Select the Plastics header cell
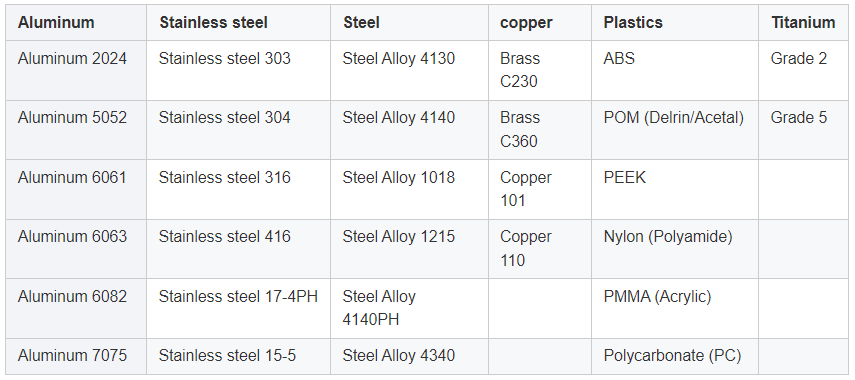This screenshot has height=380, width=855. [675, 23]
